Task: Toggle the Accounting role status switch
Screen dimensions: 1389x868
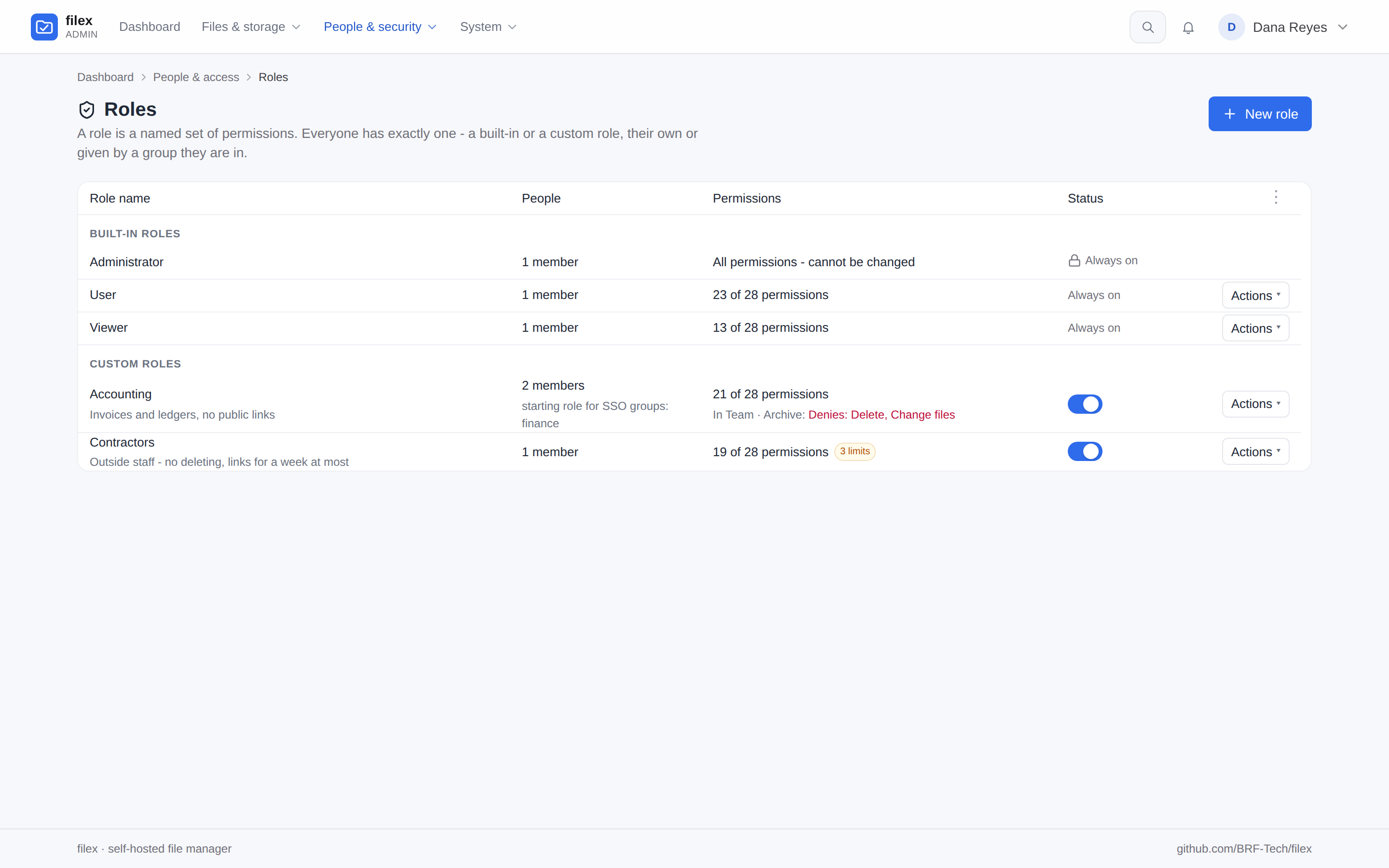Action: pyautogui.click(x=1085, y=404)
